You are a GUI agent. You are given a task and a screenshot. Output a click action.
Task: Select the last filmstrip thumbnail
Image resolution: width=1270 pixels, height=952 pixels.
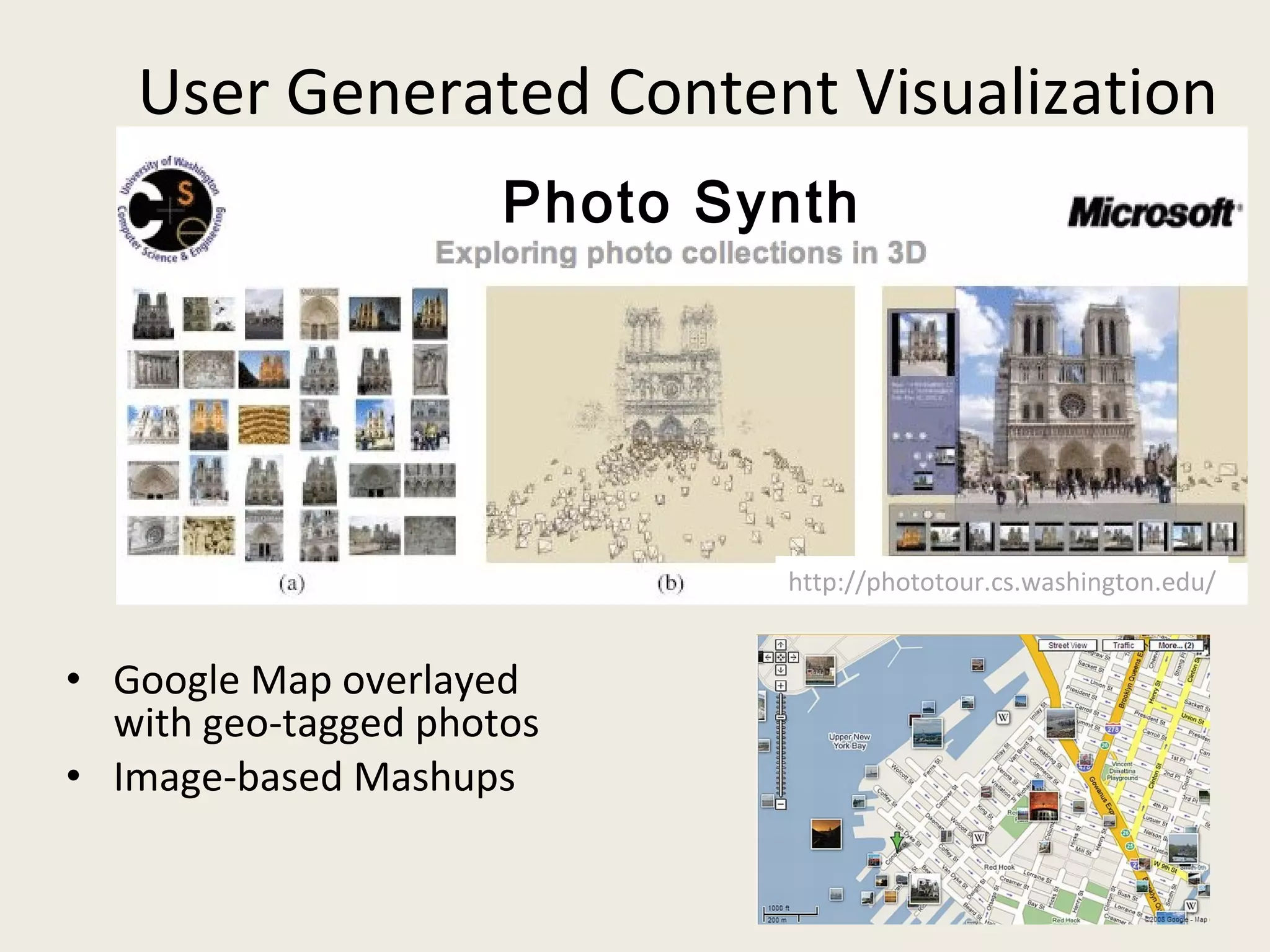1223,537
